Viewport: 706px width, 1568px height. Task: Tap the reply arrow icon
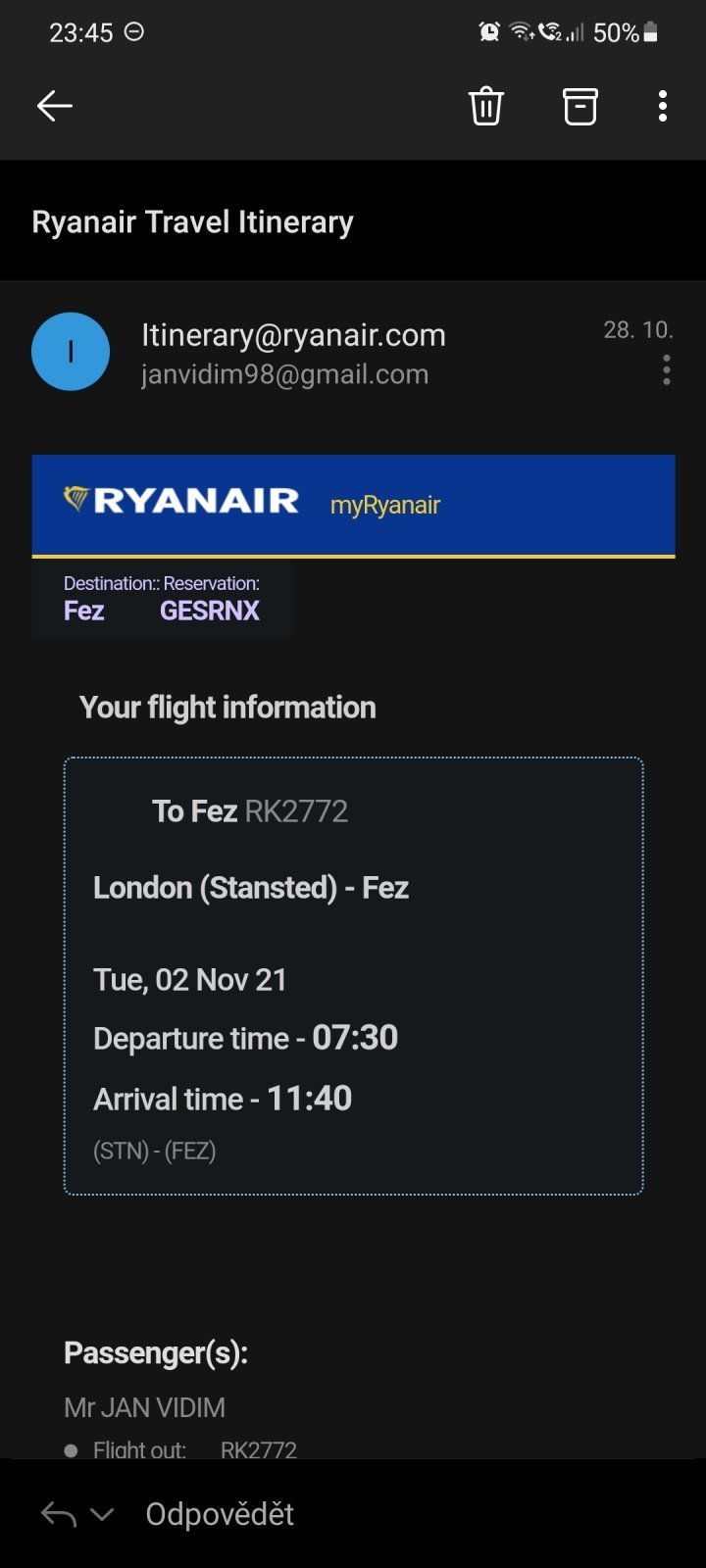click(x=59, y=1514)
